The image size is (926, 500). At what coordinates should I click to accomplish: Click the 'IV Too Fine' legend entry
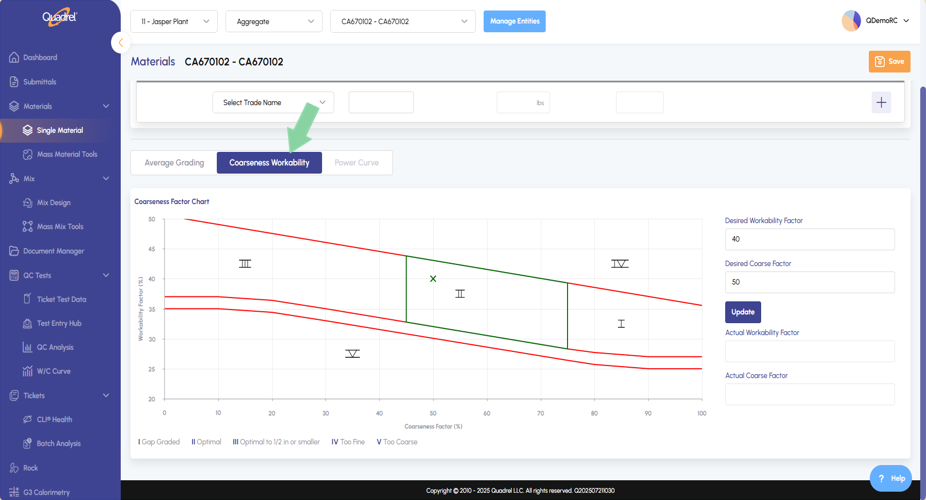(348, 442)
